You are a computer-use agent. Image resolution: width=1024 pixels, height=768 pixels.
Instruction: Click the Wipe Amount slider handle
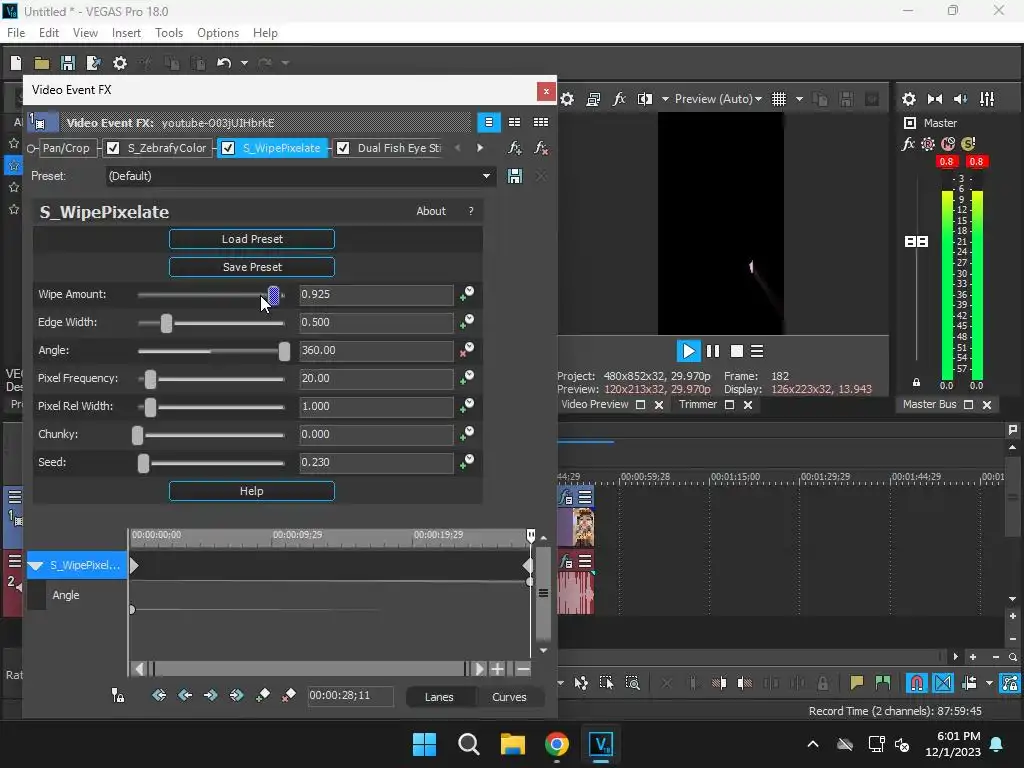274,295
